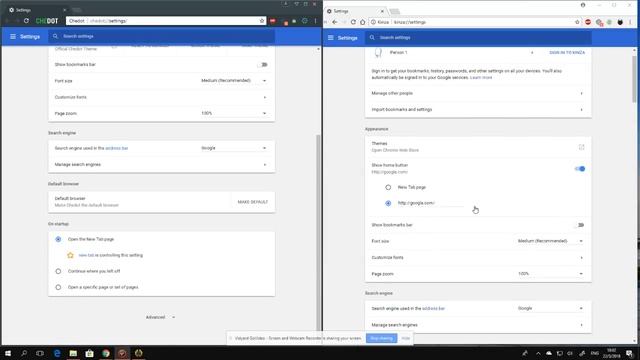Toggle Show bookmarks bar in Kinza
Viewport: 640px width, 360px height.
(580, 225)
